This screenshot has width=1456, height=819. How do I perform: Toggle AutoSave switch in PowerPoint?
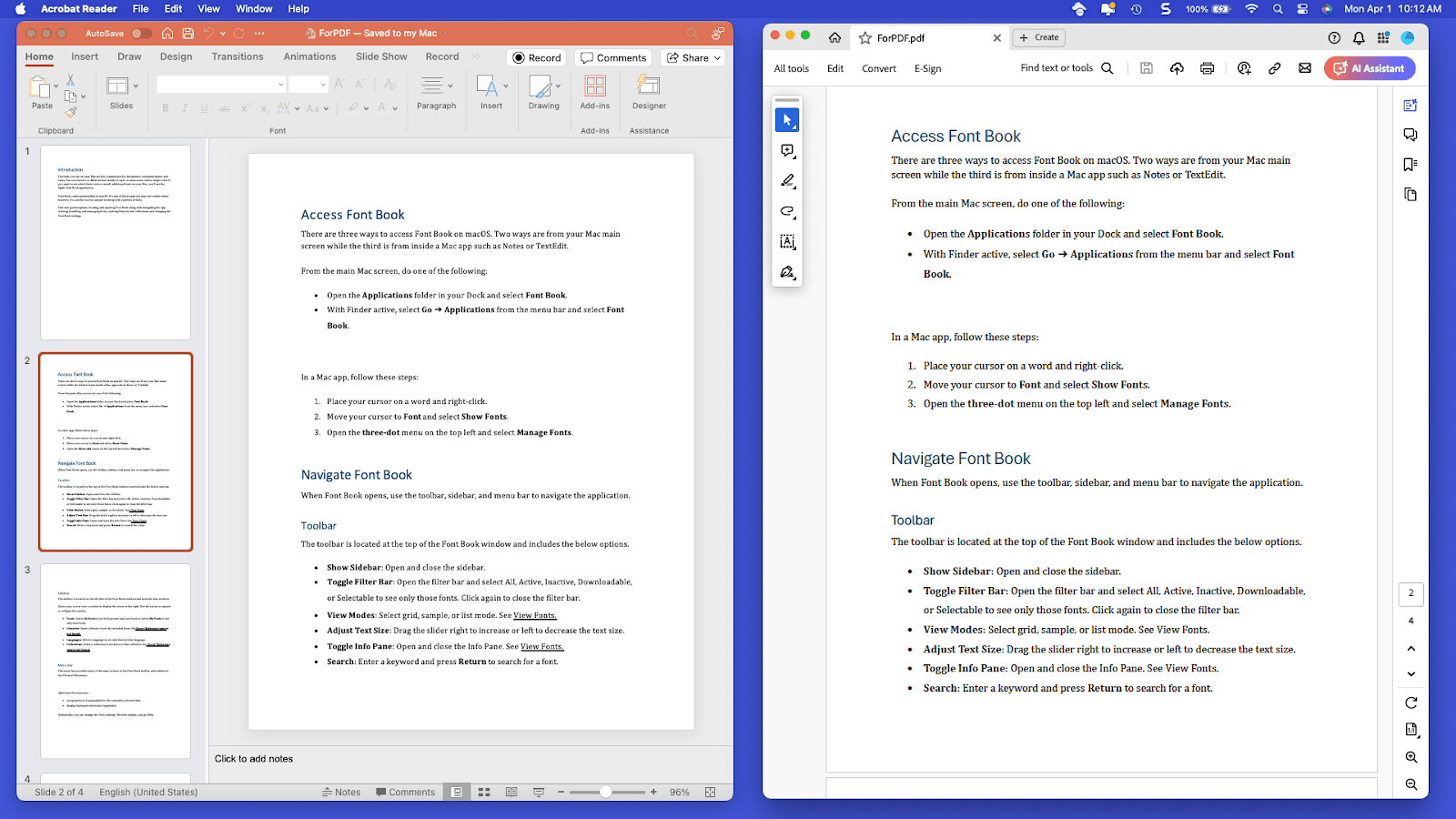(x=141, y=33)
